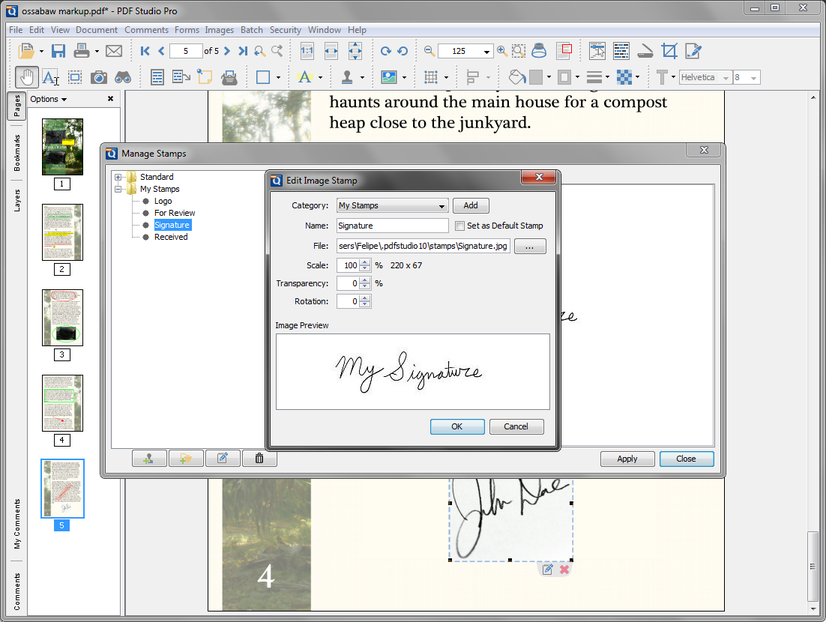Open Search with the binoculars icon

click(x=123, y=77)
